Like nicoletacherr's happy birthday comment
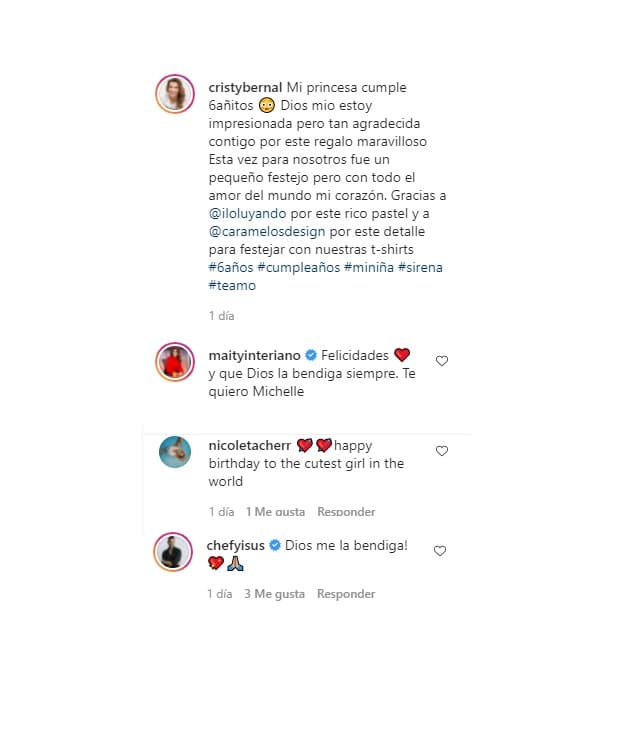Viewport: 632px width, 732px height. click(x=442, y=451)
